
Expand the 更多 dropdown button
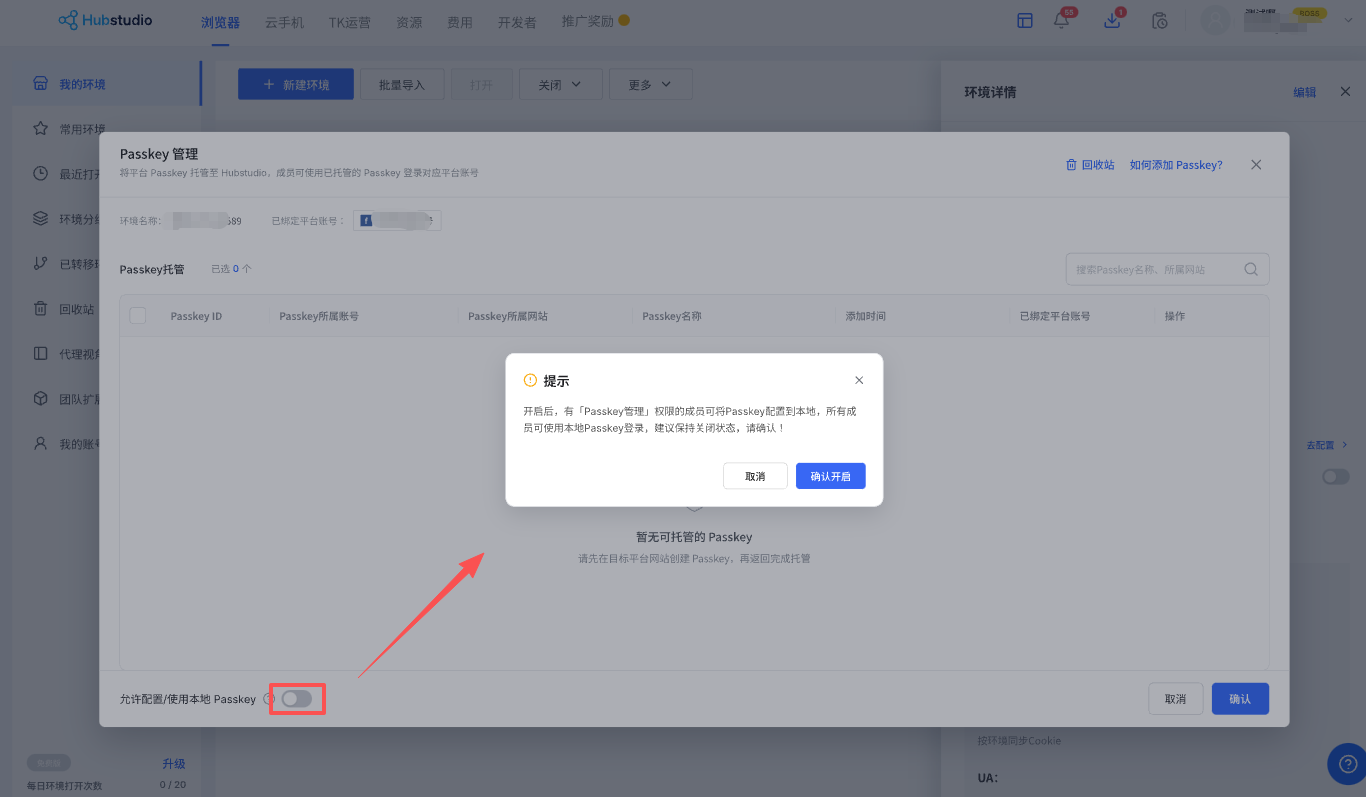(650, 85)
